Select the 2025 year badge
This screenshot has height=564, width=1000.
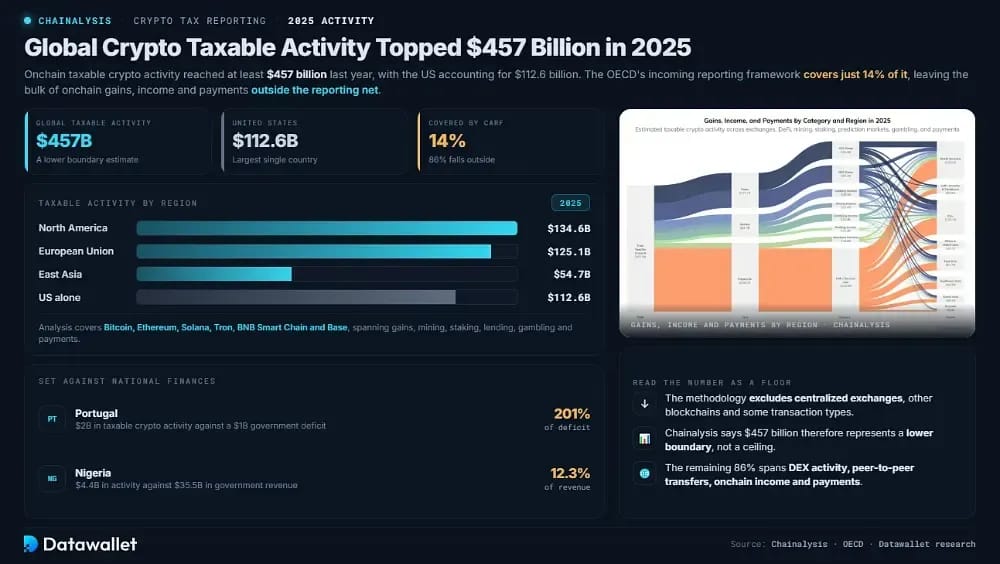[570, 203]
